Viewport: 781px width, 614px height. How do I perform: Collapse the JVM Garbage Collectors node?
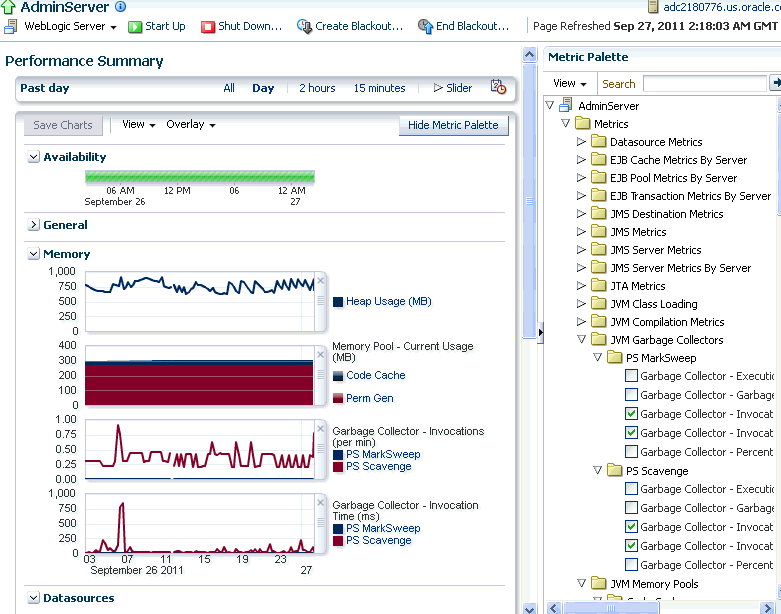(581, 339)
